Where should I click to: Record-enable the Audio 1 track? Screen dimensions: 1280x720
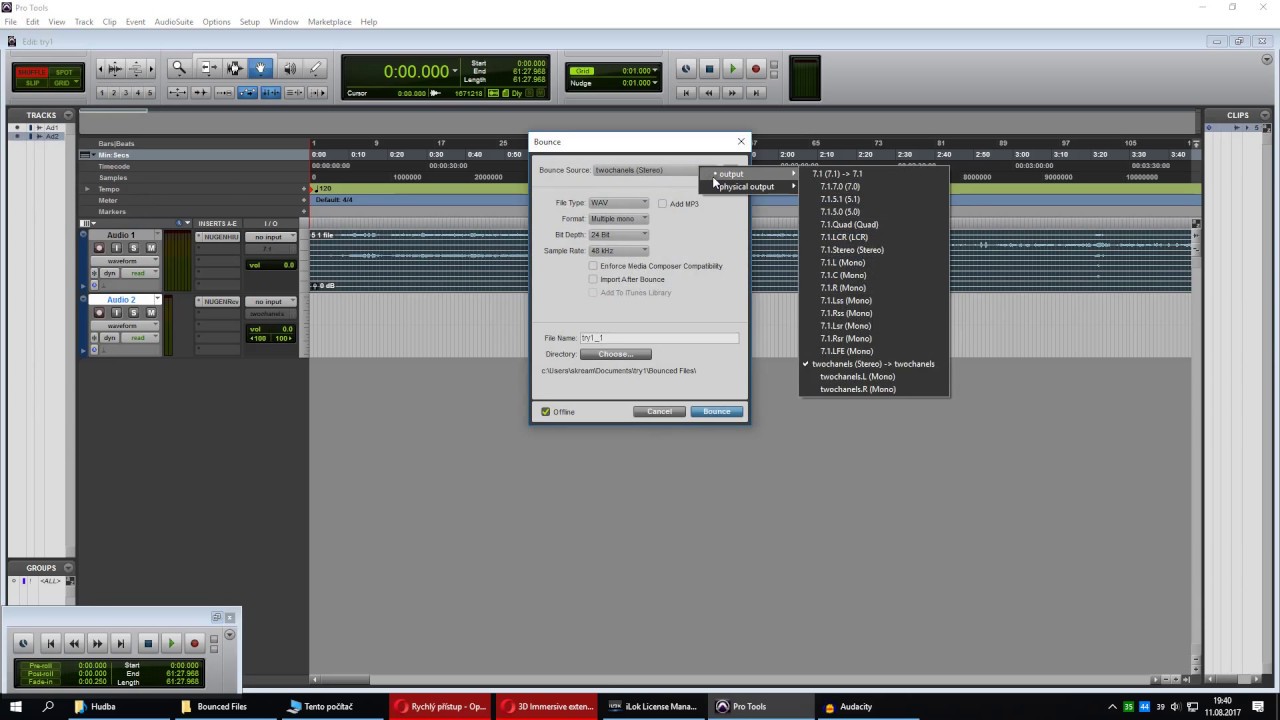98,248
